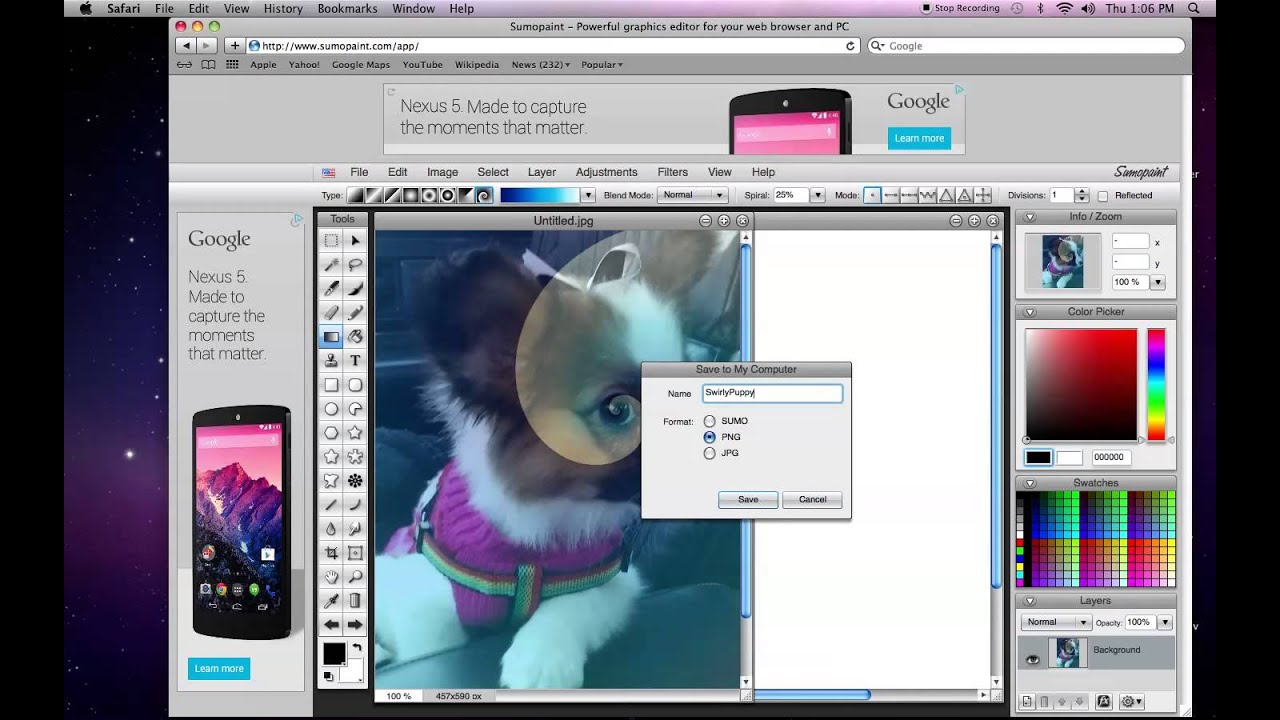Open the zoom percentage dropdown in Info panel
The width and height of the screenshot is (1280, 720).
click(x=1158, y=282)
